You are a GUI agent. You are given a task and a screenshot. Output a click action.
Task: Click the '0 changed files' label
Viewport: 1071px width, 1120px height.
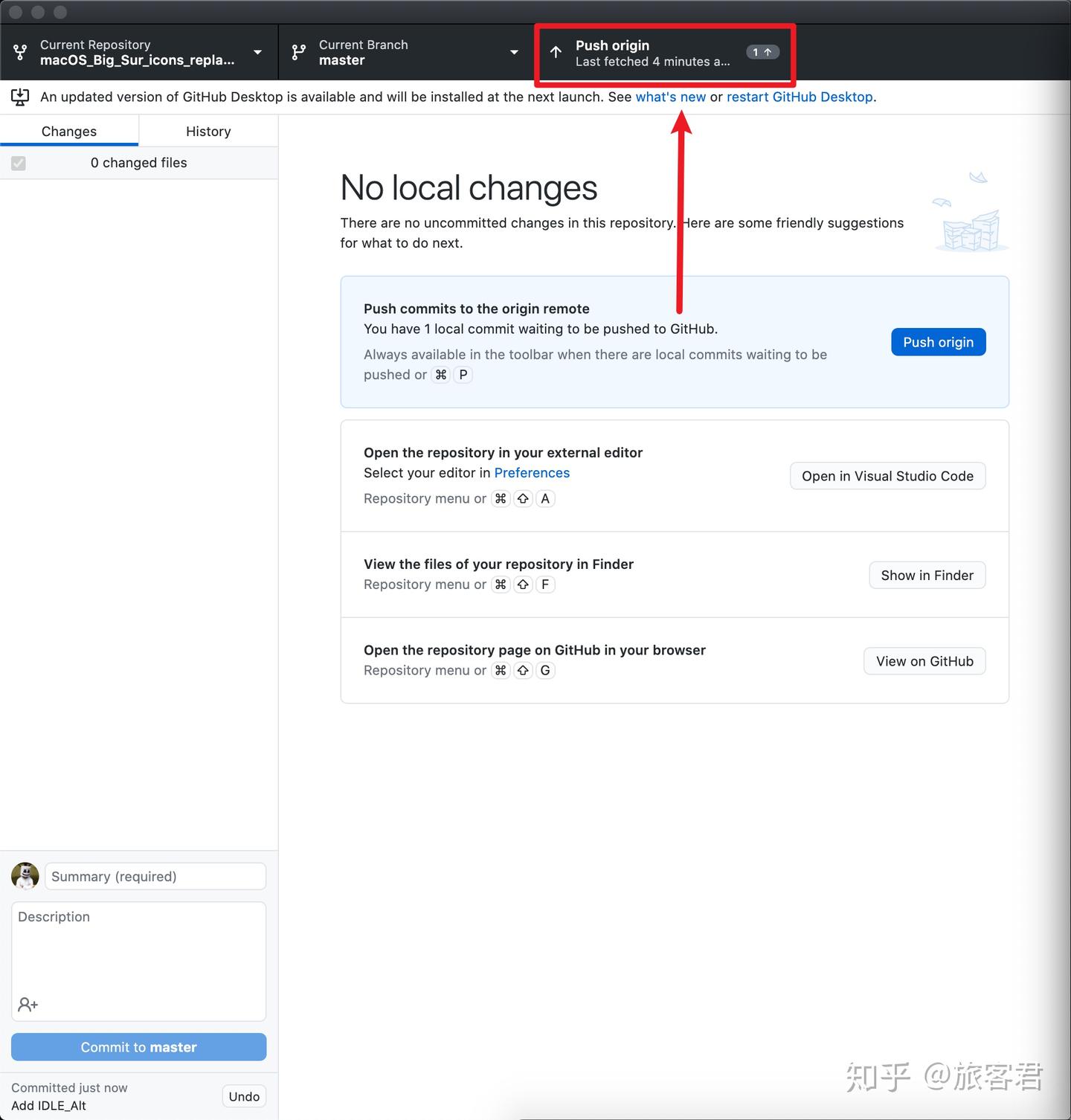(139, 163)
